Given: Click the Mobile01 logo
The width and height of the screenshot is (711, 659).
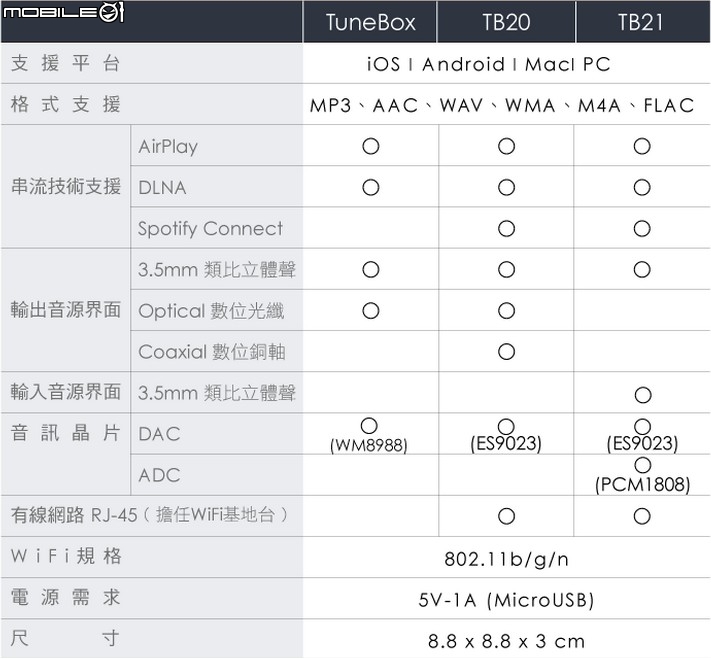Looking at the screenshot, I should click(62, 13).
